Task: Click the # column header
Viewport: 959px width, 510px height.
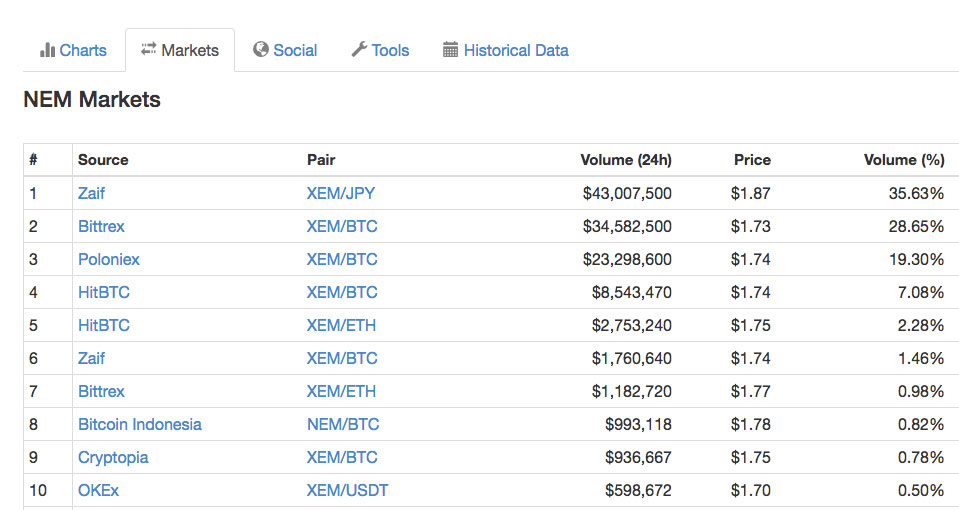Action: tap(33, 160)
